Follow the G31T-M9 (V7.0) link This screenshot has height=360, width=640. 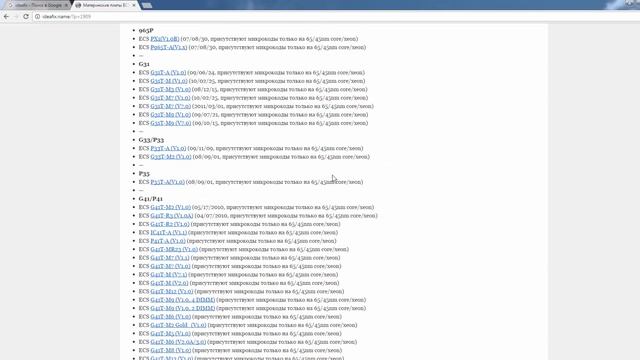coord(171,123)
